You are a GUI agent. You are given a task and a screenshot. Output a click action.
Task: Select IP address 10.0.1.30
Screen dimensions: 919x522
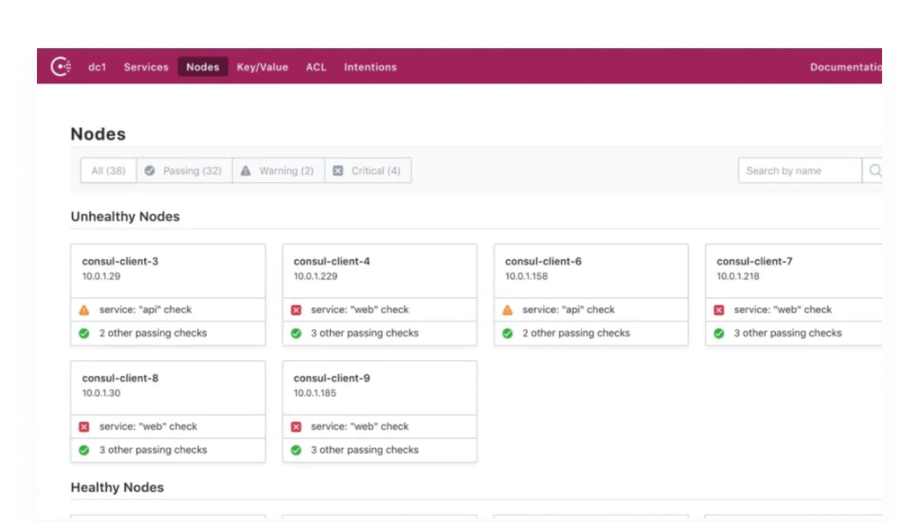[101, 393]
